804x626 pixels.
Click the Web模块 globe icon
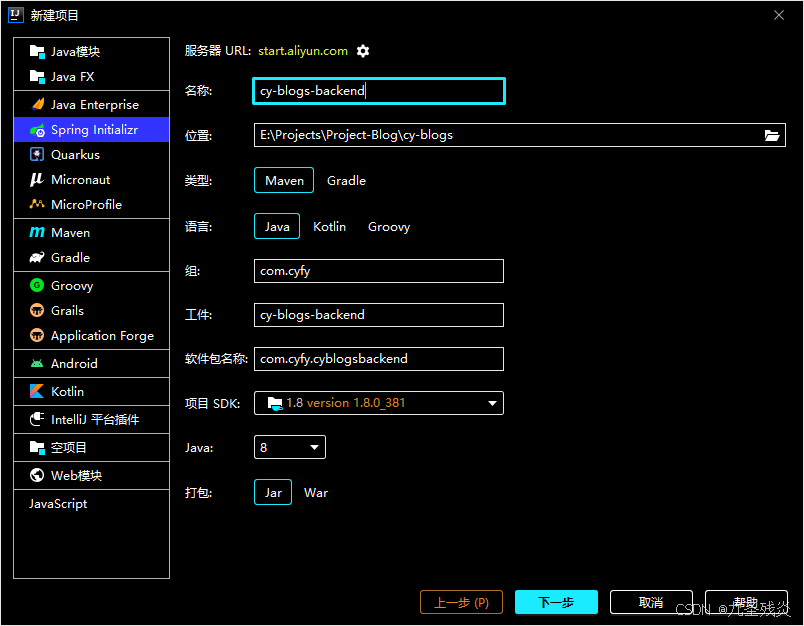click(x=37, y=475)
